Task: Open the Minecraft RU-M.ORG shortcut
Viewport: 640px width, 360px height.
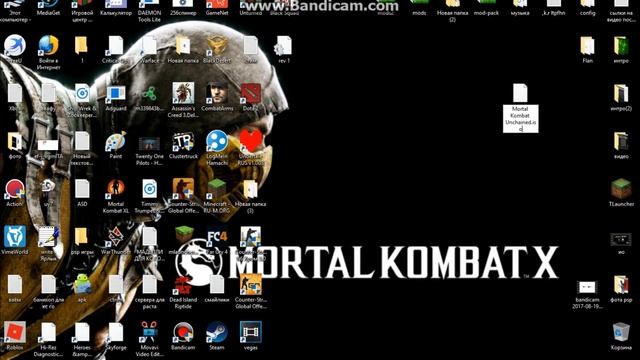Action: [217, 189]
